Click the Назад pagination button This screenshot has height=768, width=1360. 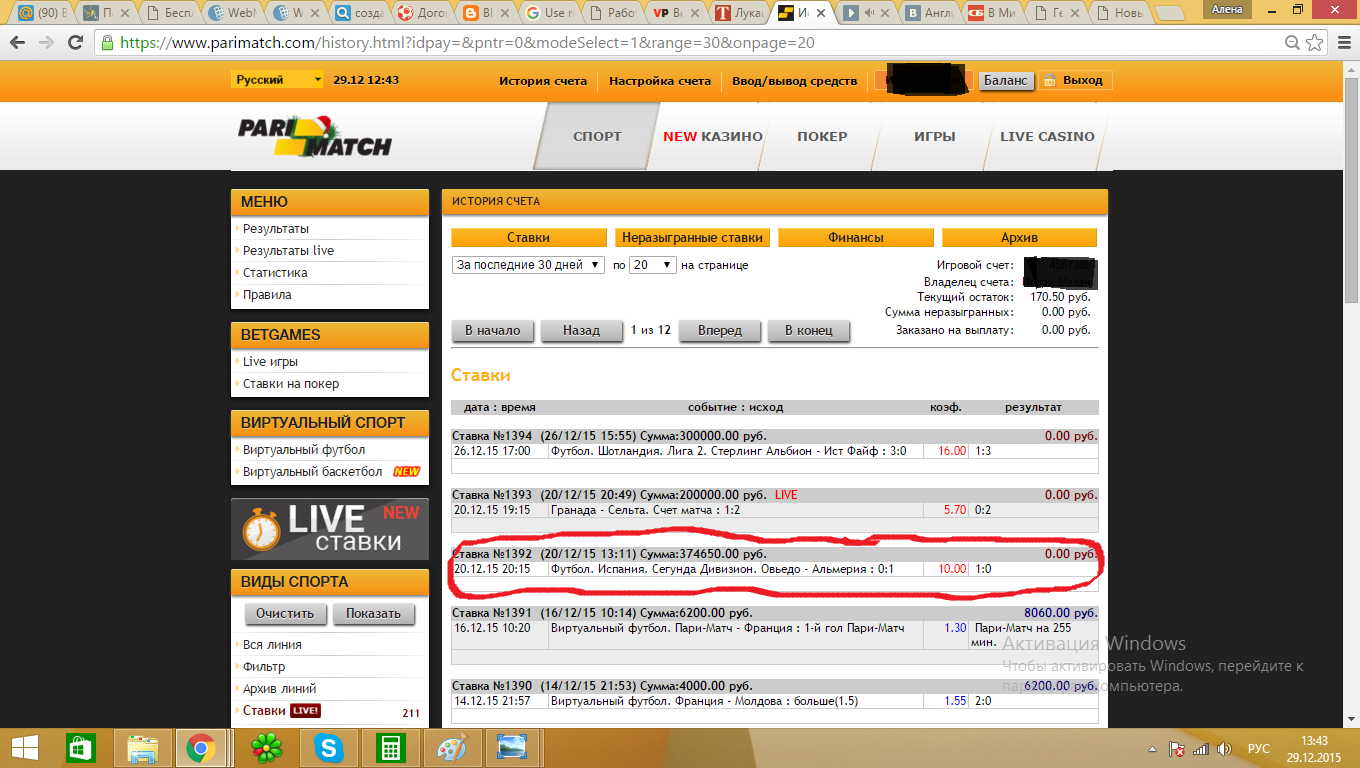pos(581,331)
